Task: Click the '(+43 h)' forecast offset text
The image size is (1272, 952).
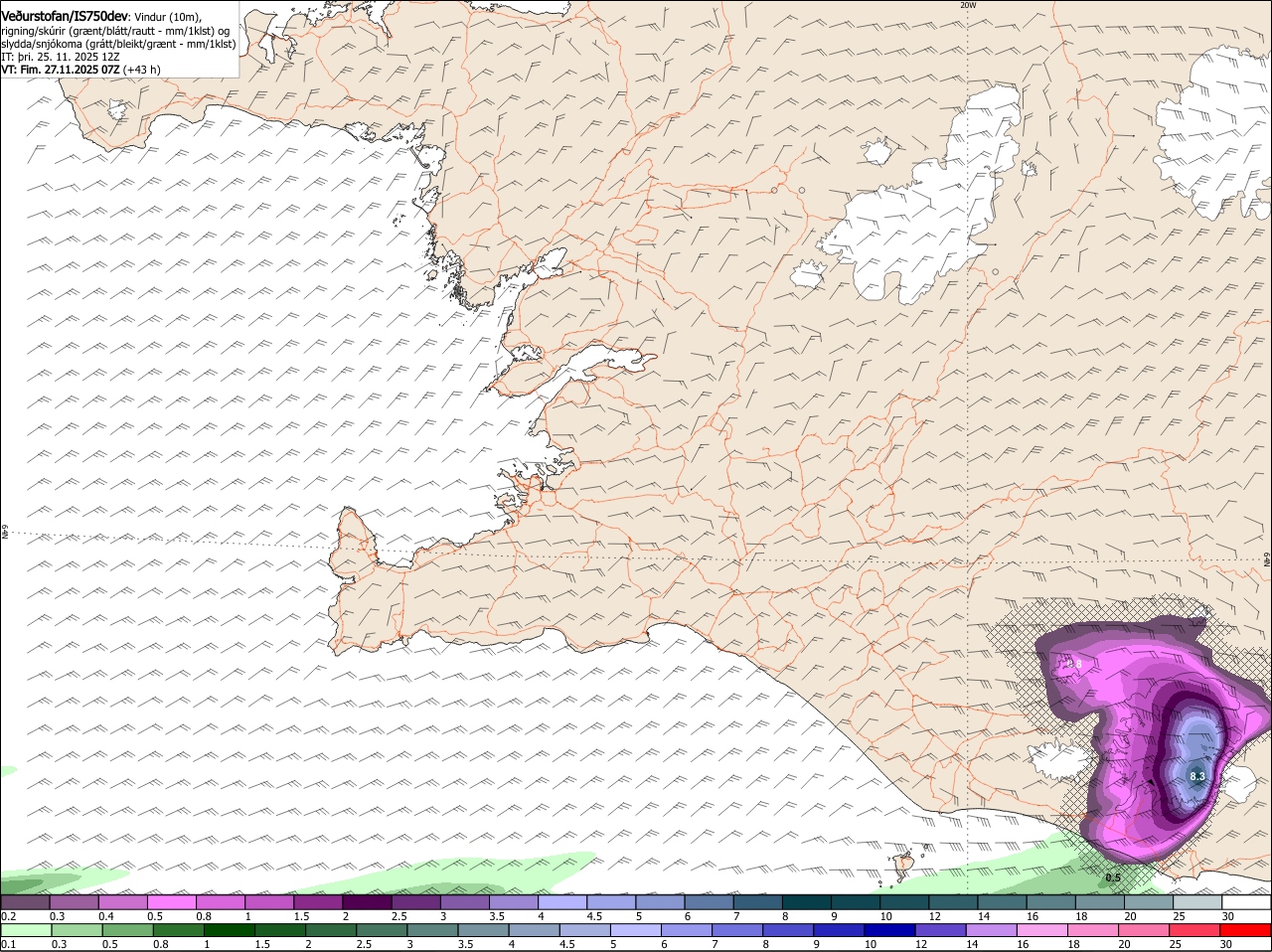Action: [142, 70]
